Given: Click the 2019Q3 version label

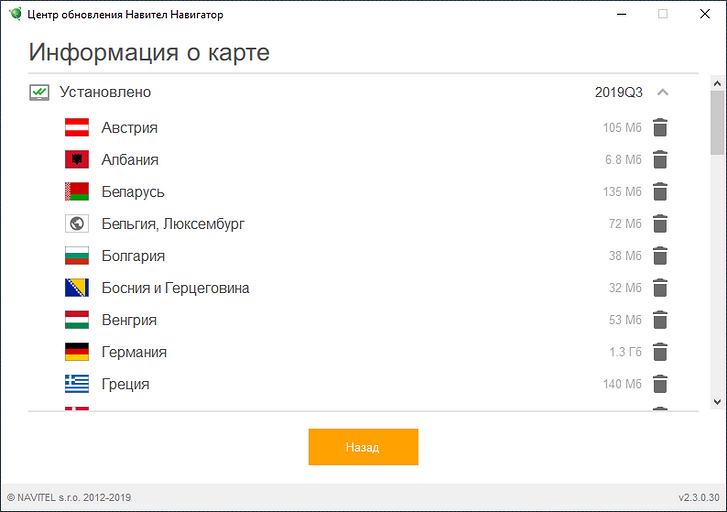Looking at the screenshot, I should [x=619, y=92].
